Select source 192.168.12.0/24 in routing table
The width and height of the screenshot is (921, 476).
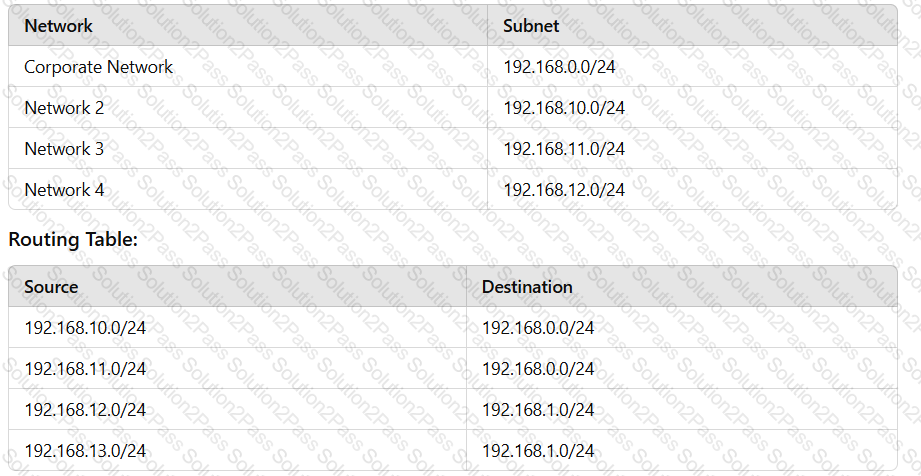point(85,410)
